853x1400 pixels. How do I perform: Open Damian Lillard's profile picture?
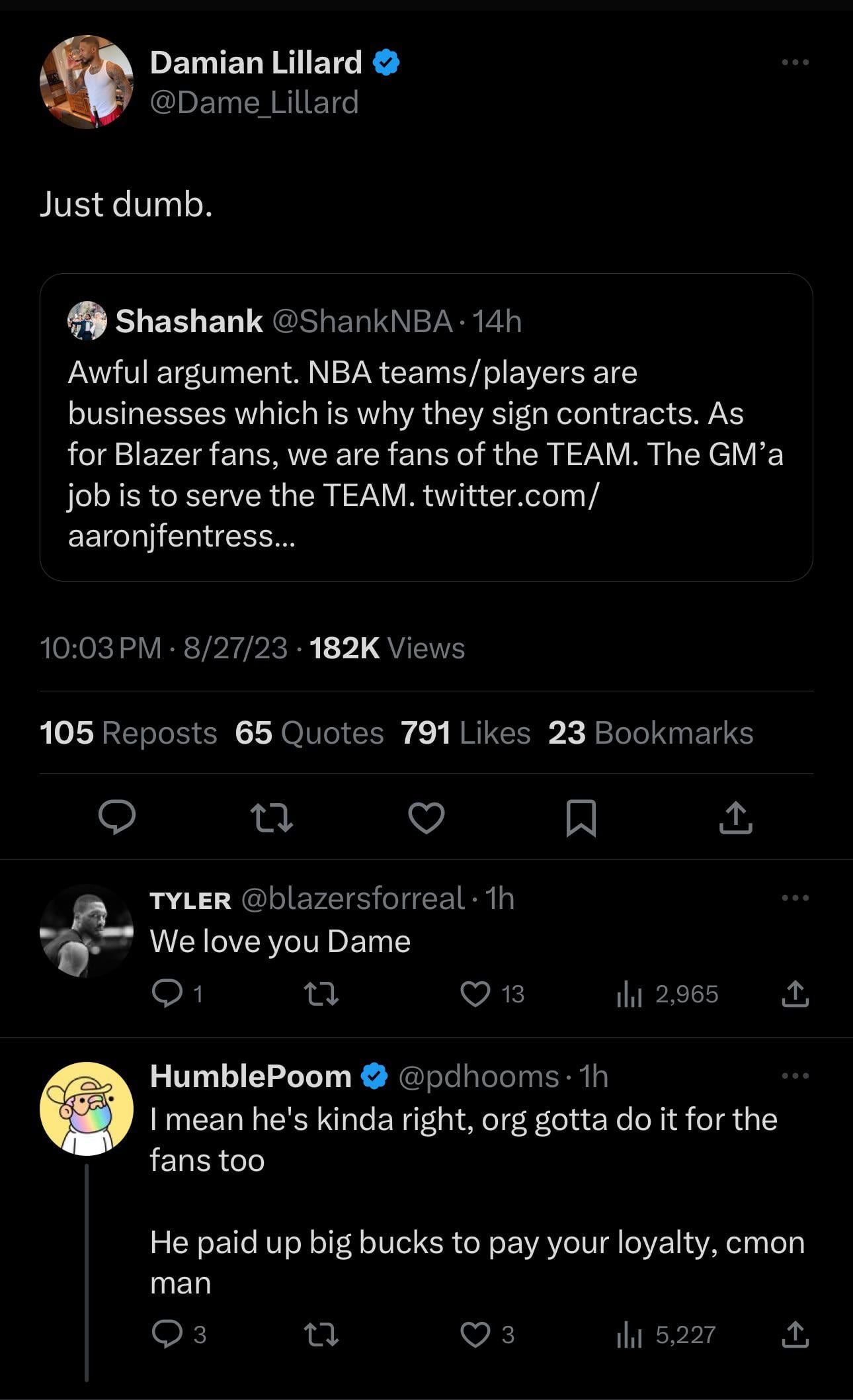pos(87,82)
